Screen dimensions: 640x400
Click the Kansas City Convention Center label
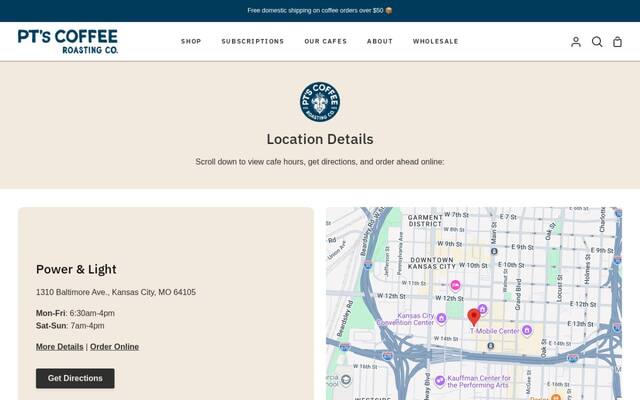[x=406, y=319]
